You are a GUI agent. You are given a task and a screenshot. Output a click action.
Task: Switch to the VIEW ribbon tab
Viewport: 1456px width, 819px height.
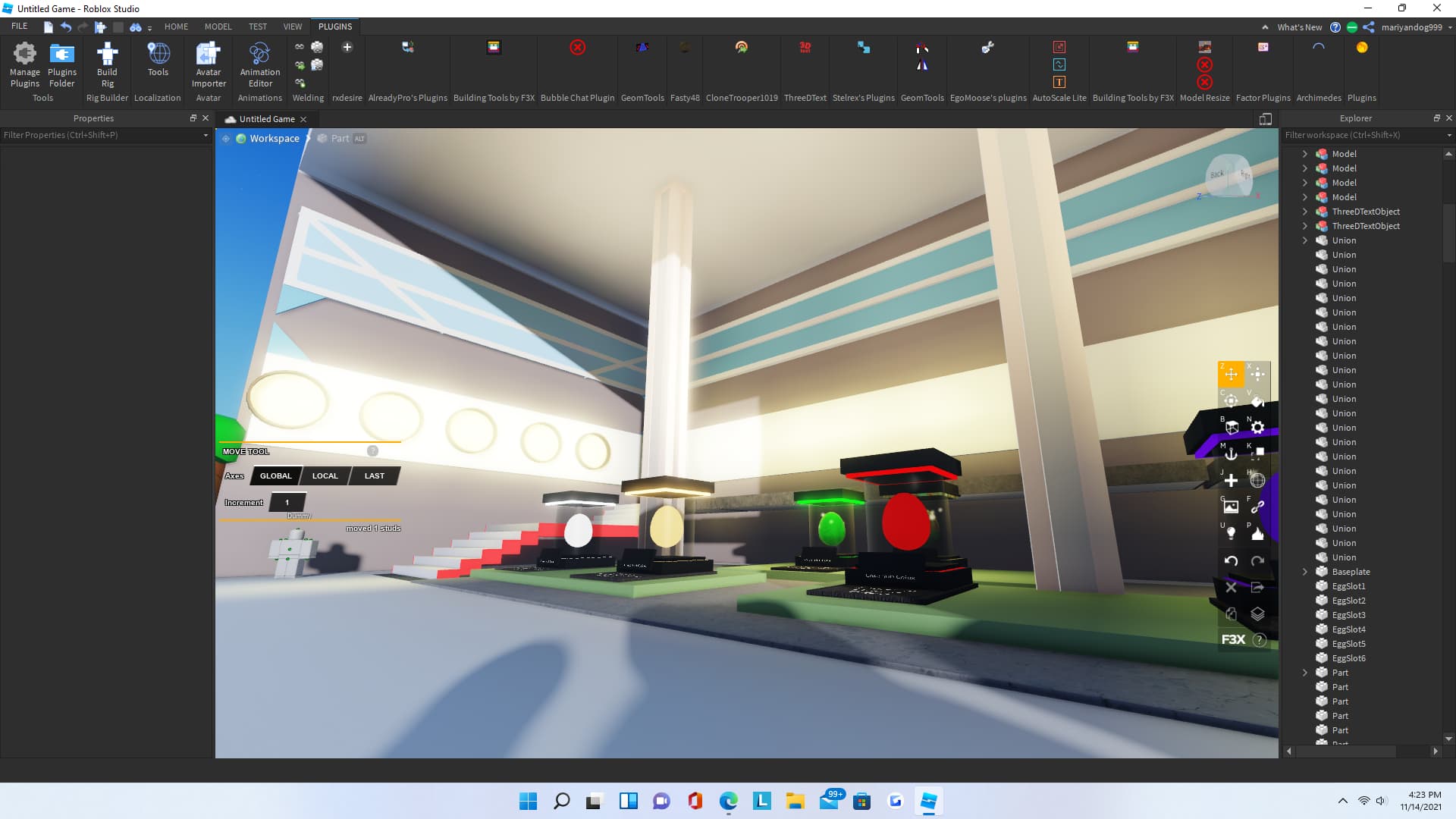[292, 27]
